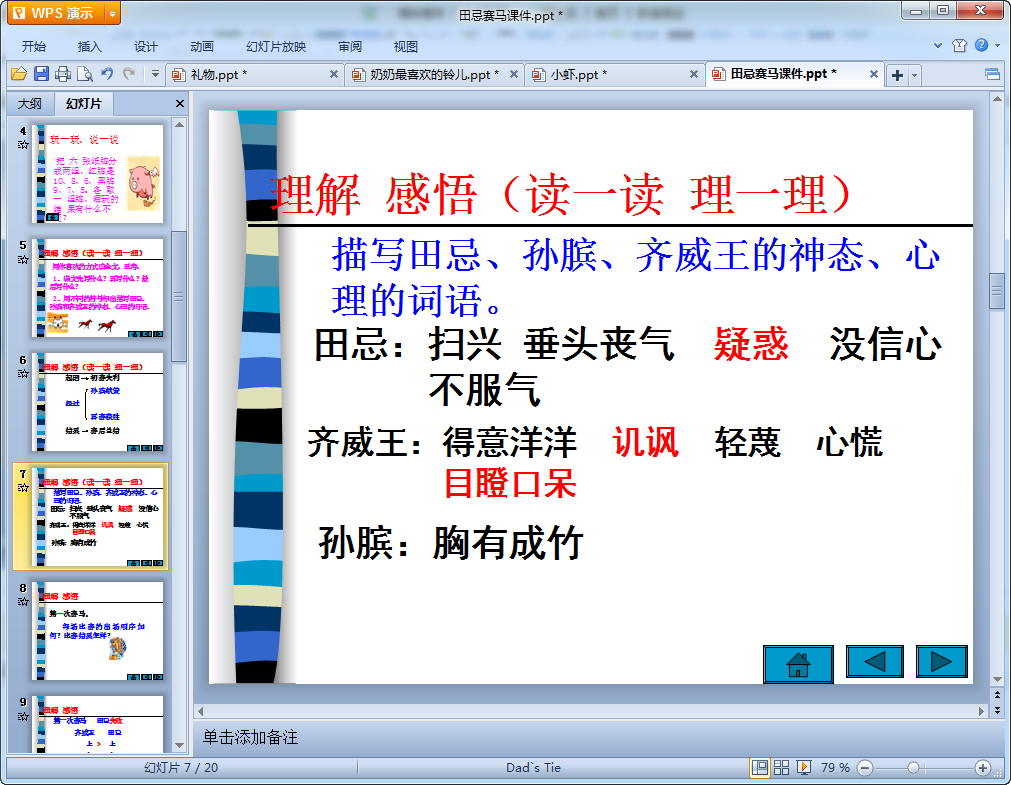Zoom out with minus button

(x=865, y=768)
